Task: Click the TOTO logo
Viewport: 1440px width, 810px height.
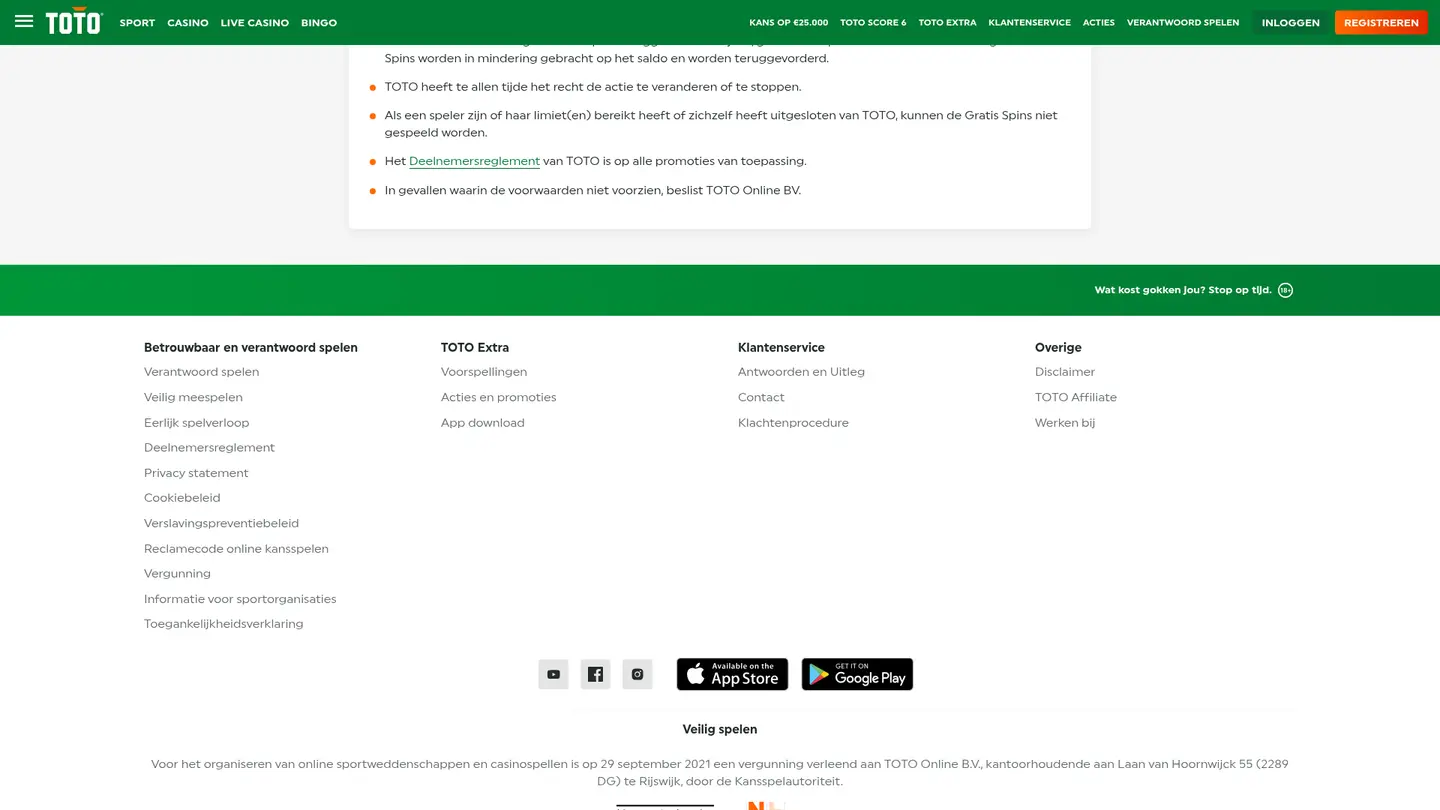Action: (x=74, y=21)
